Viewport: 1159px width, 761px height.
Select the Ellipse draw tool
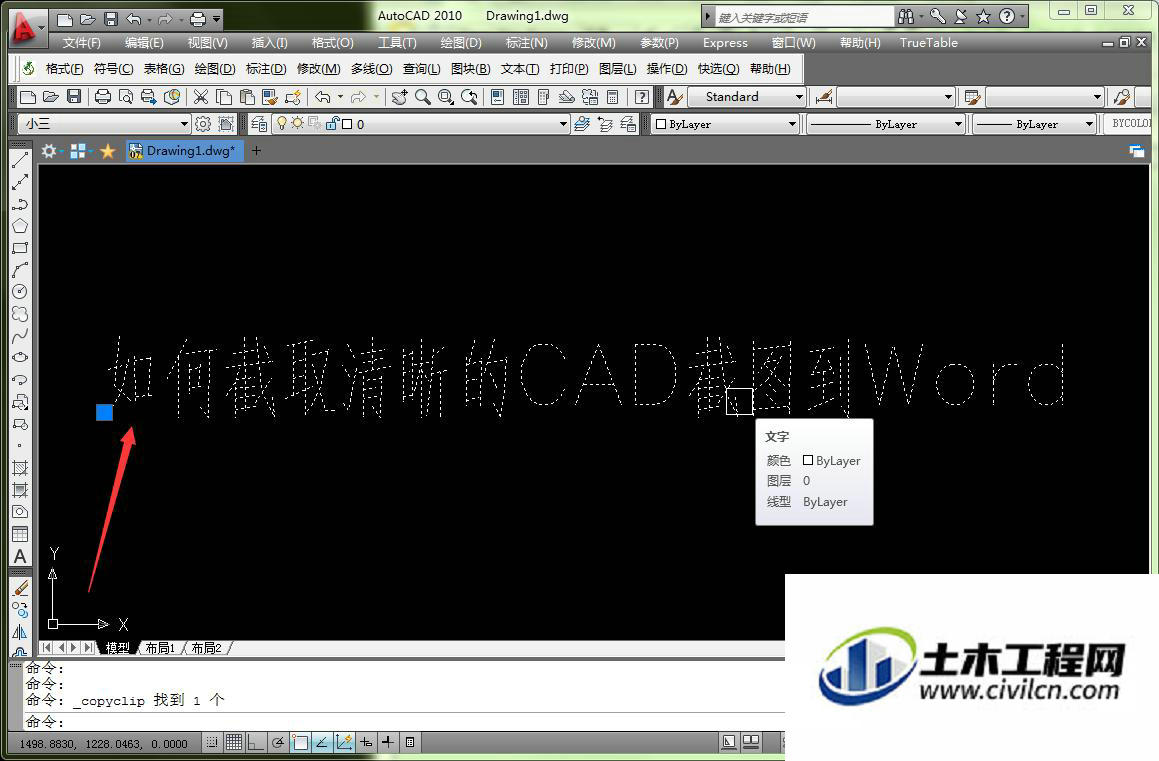(20, 358)
